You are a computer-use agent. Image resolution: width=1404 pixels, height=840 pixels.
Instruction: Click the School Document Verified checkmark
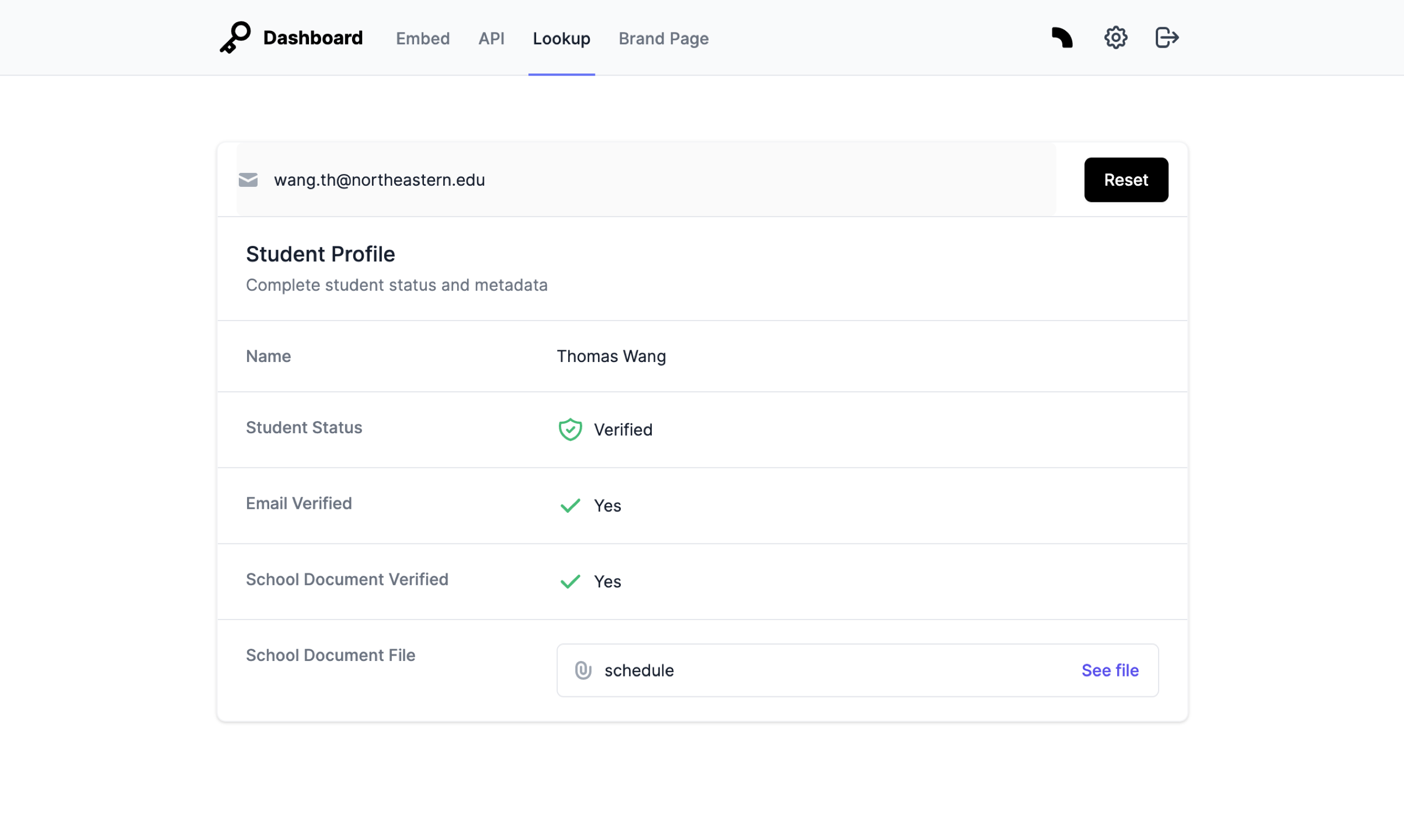[x=570, y=581]
